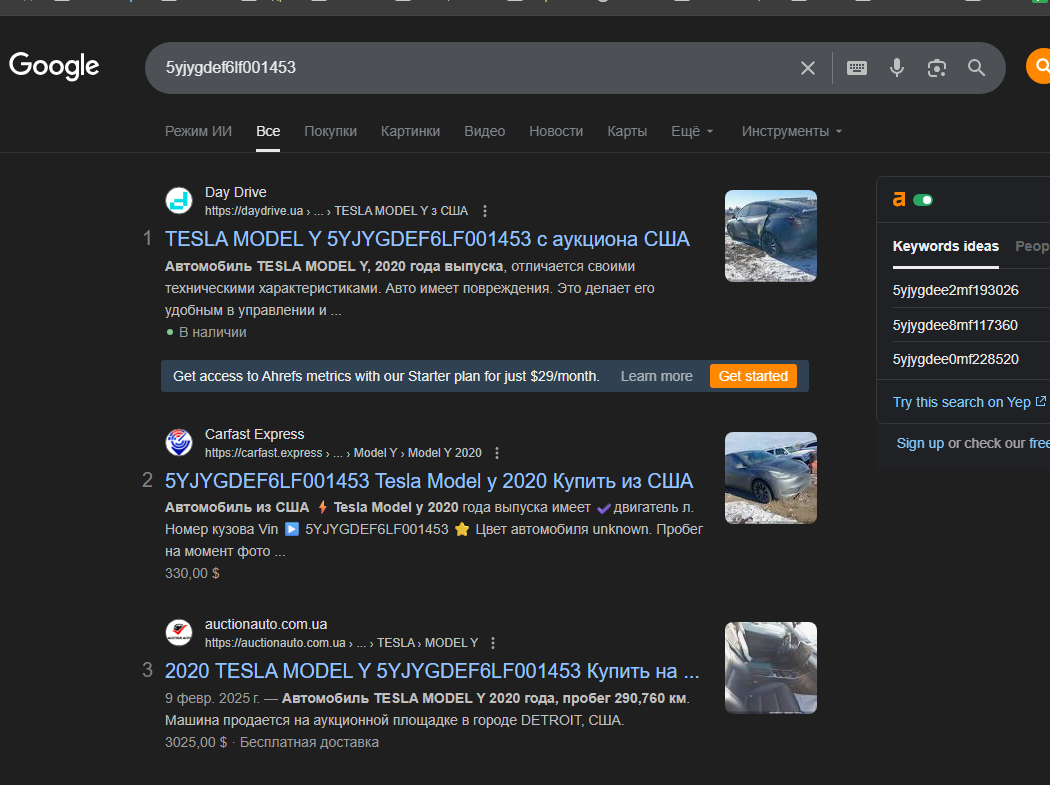Screen dimensions: 1050x785
Task: Switch to Карты tab
Action: (627, 131)
